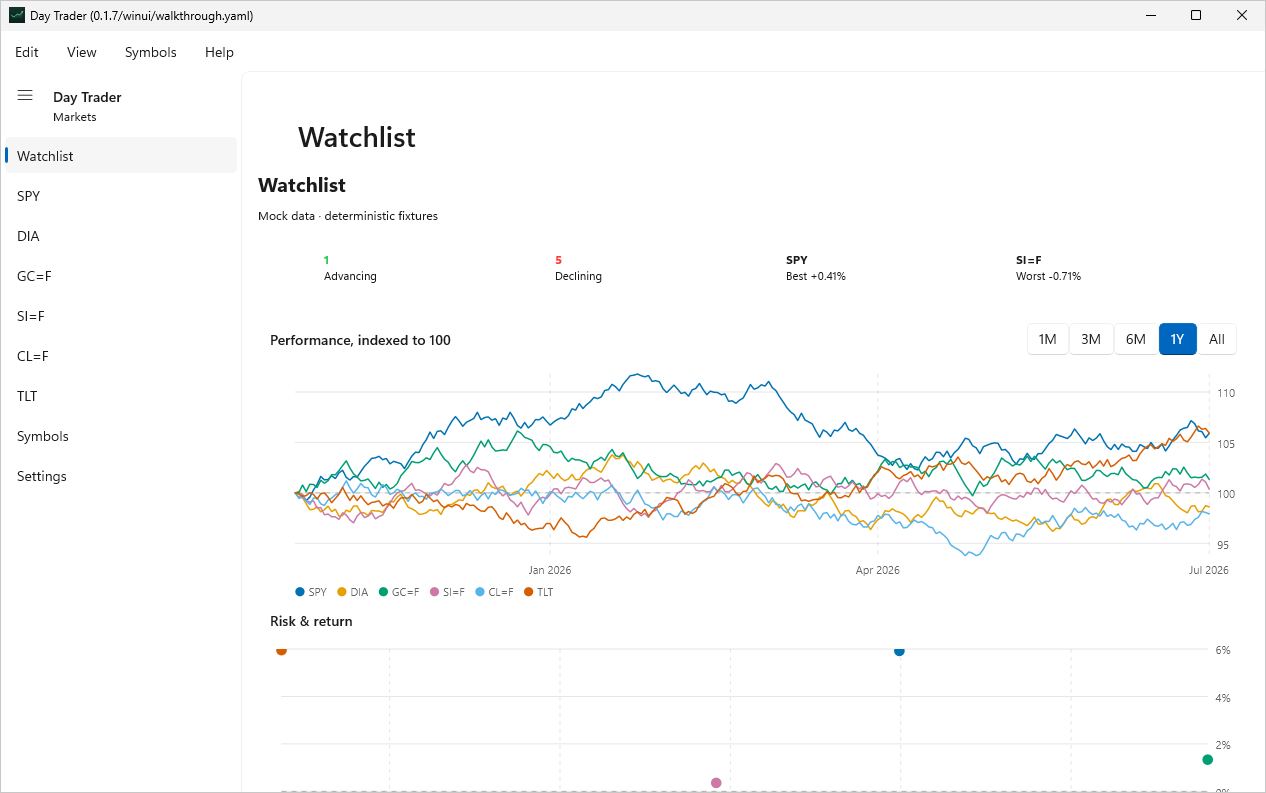Click the pink SI=F dot in Risk & return

716,783
